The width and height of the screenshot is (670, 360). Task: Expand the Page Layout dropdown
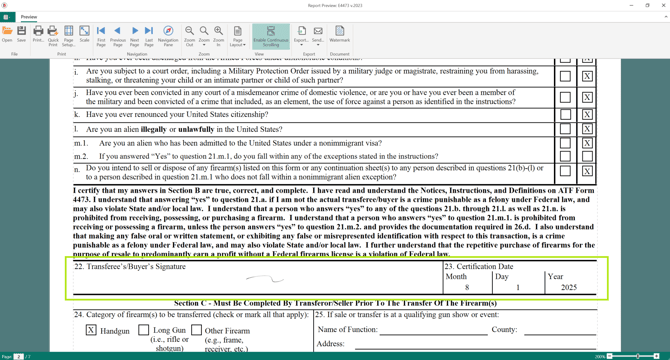pos(238,36)
